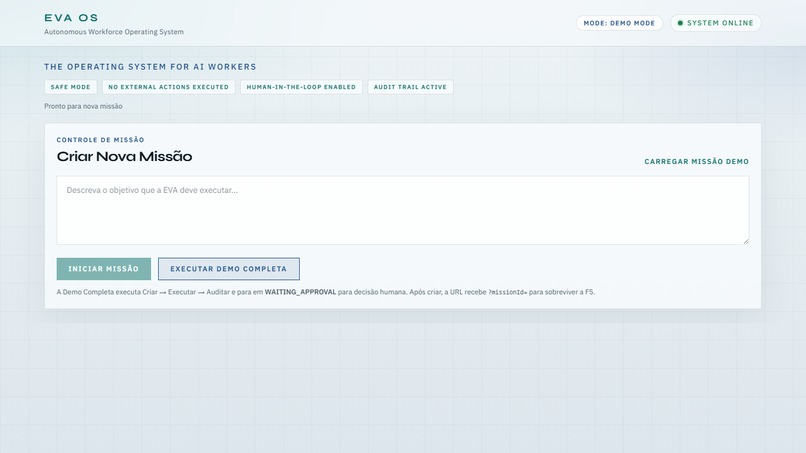Image resolution: width=806 pixels, height=453 pixels.
Task: Click the 'Criar Nova Missão' heading
Action: [124, 156]
